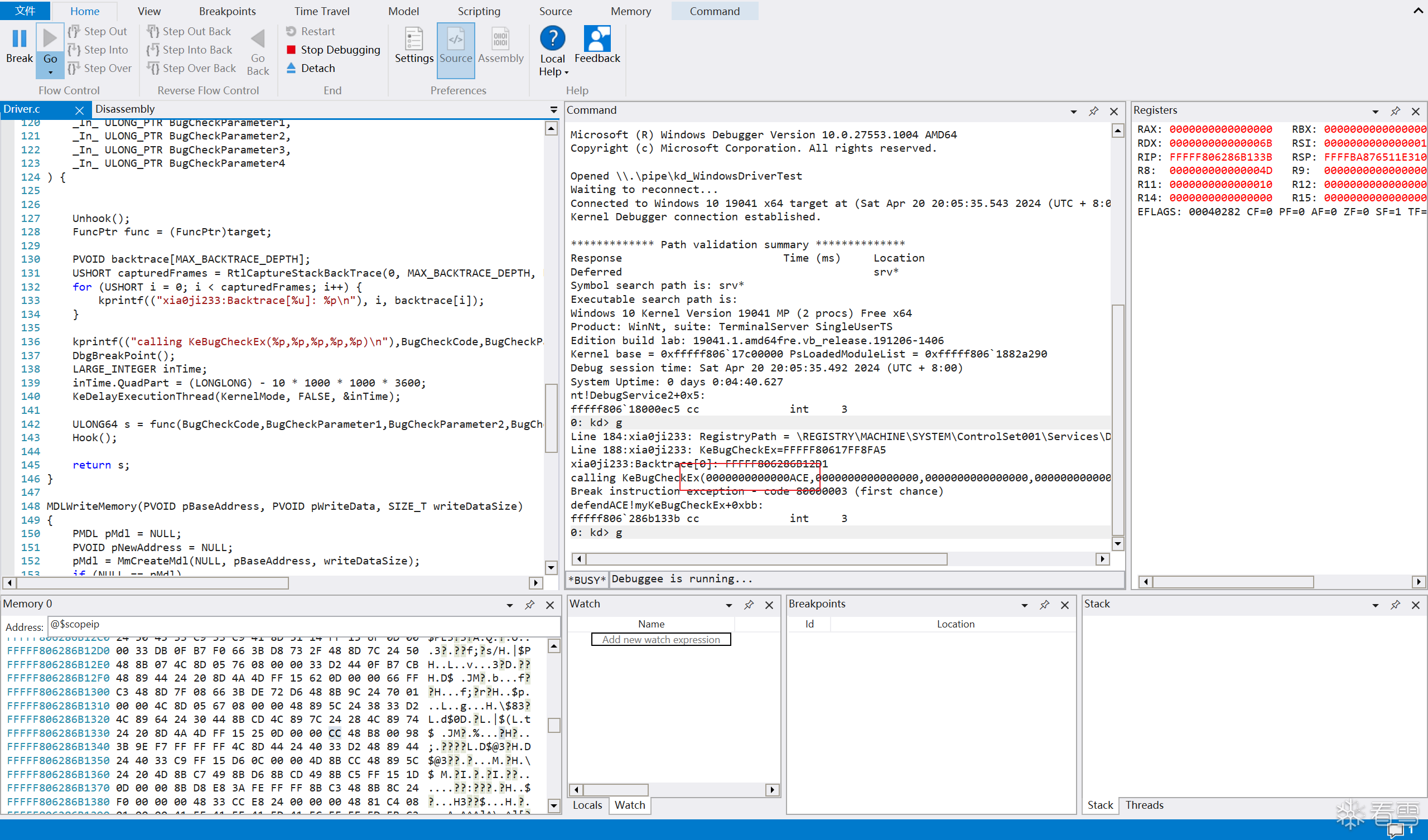Pin the Registers panel
The height and width of the screenshot is (840, 1428).
[1395, 111]
